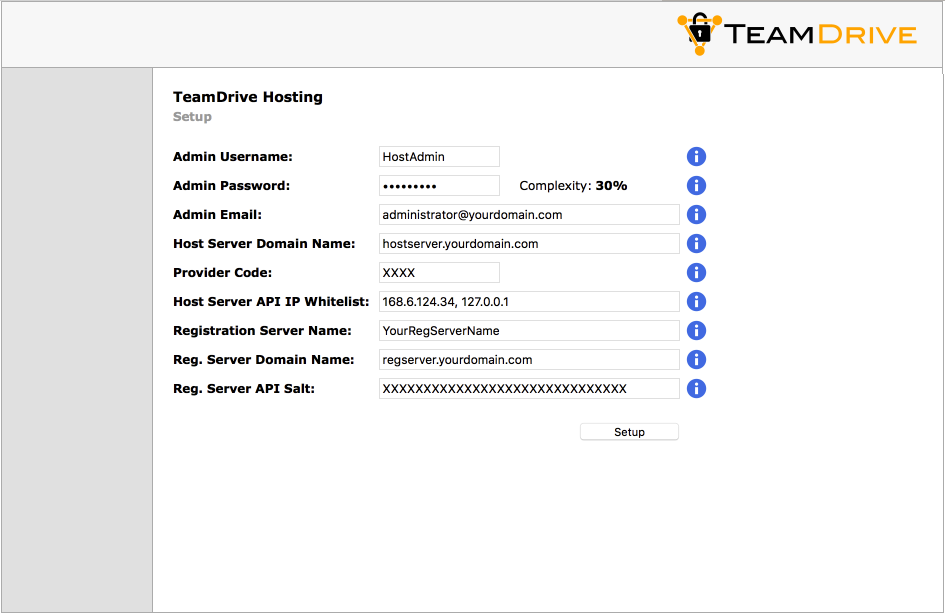Image resolution: width=945 pixels, height=614 pixels.
Task: Select the Provider Code input box
Action: pyautogui.click(x=439, y=272)
